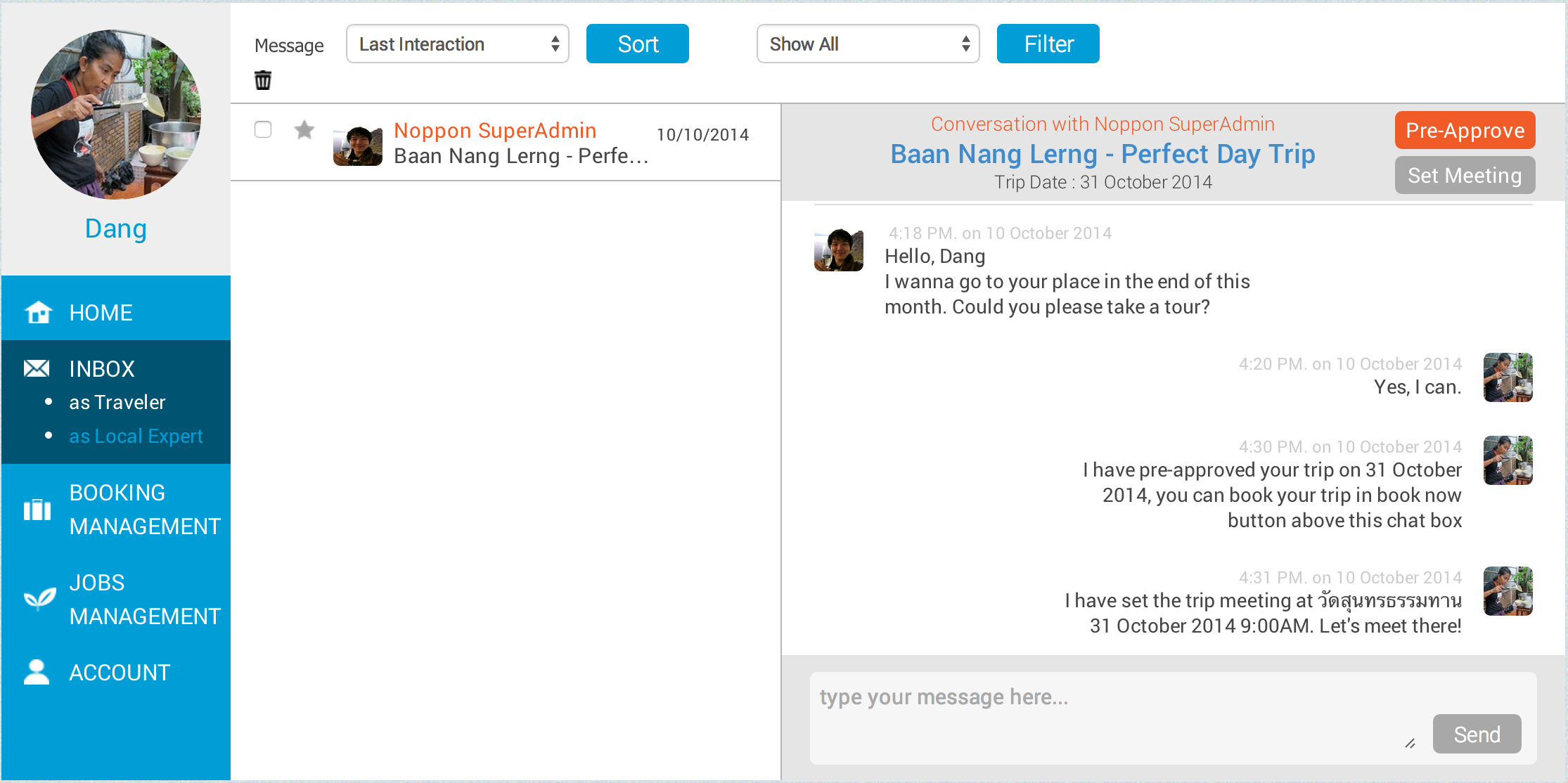
Task: Click the Pre-Approve button
Action: click(x=1465, y=130)
